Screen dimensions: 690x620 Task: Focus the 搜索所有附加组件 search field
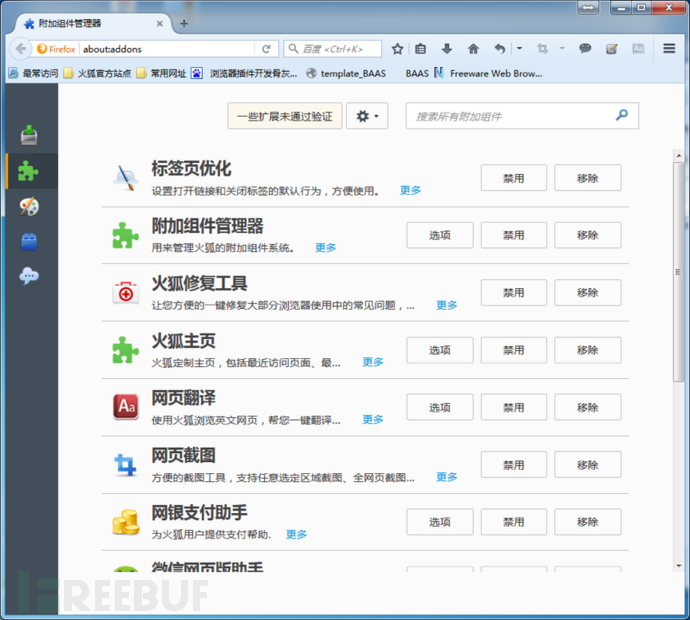click(522, 116)
